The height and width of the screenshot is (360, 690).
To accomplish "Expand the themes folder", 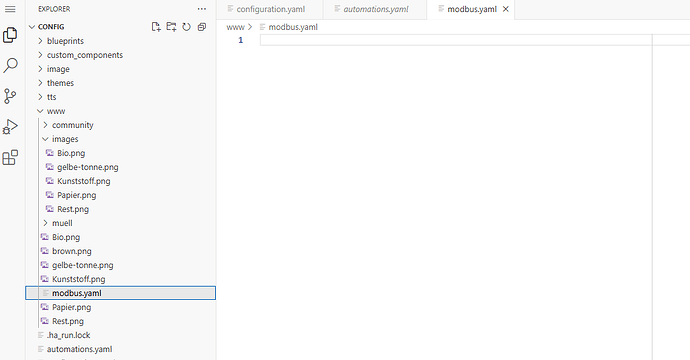I will pos(120,83).
